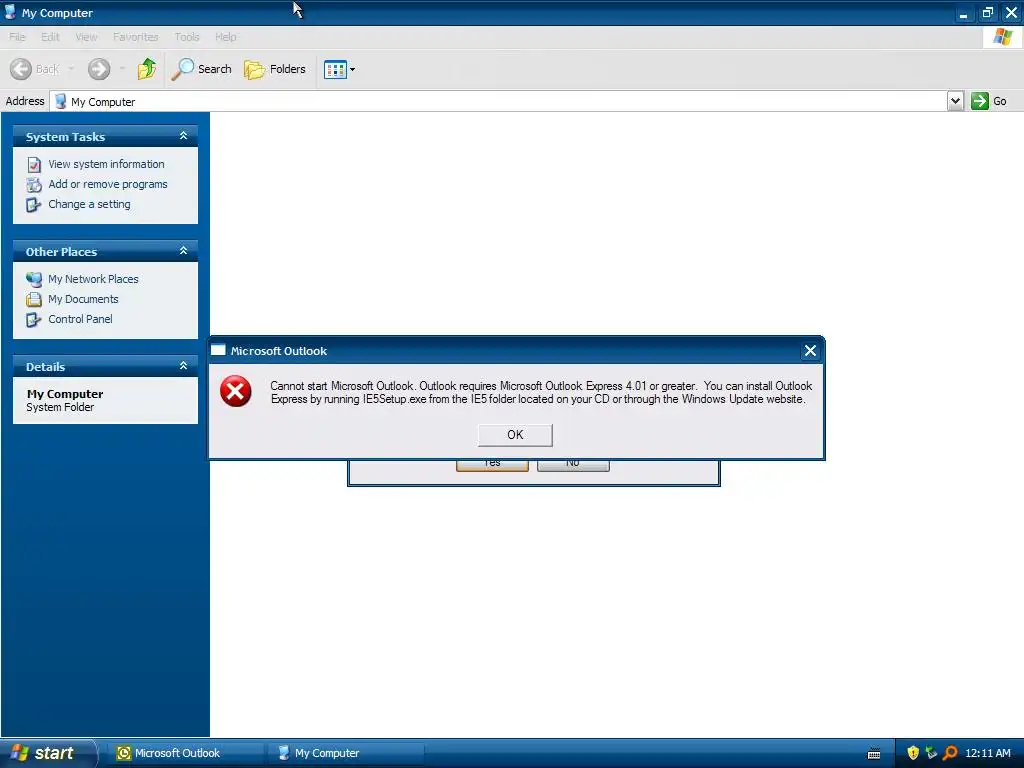This screenshot has width=1024, height=768.
Task: Click the Outlook dialog title bar icon
Action: coord(218,350)
